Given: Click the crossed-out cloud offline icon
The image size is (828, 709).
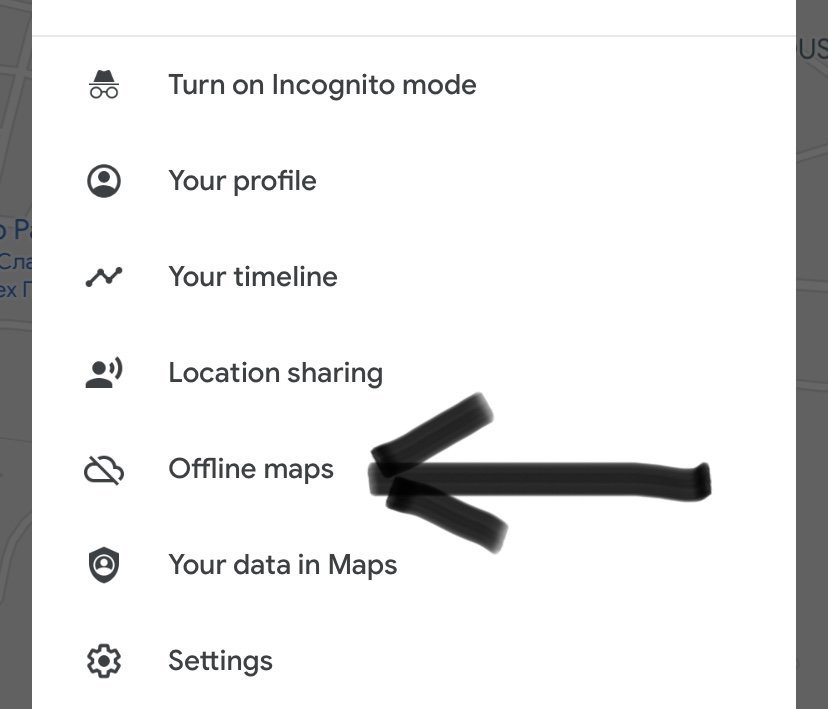Looking at the screenshot, I should pos(104,469).
